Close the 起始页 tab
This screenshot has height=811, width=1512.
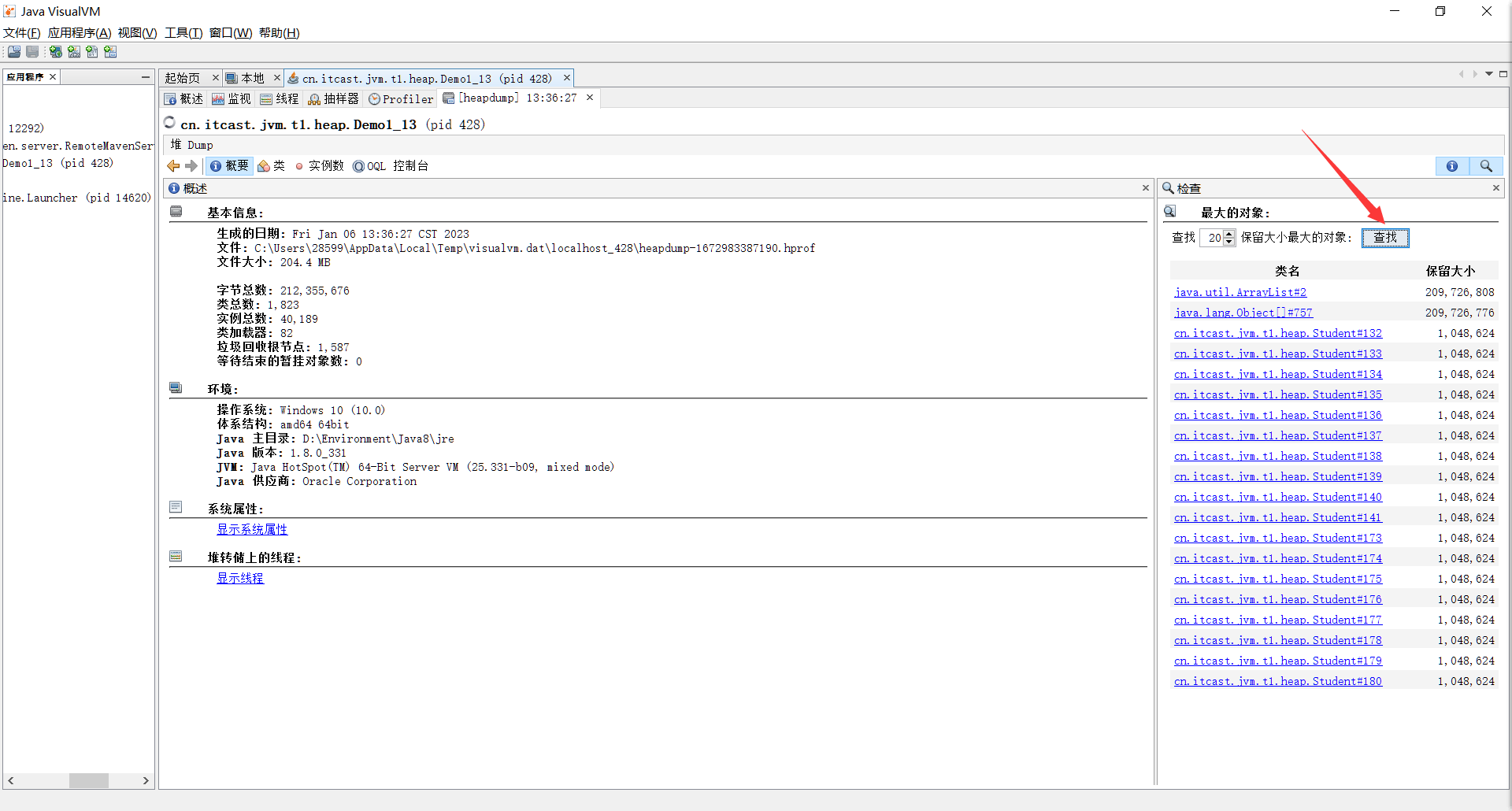[x=215, y=78]
